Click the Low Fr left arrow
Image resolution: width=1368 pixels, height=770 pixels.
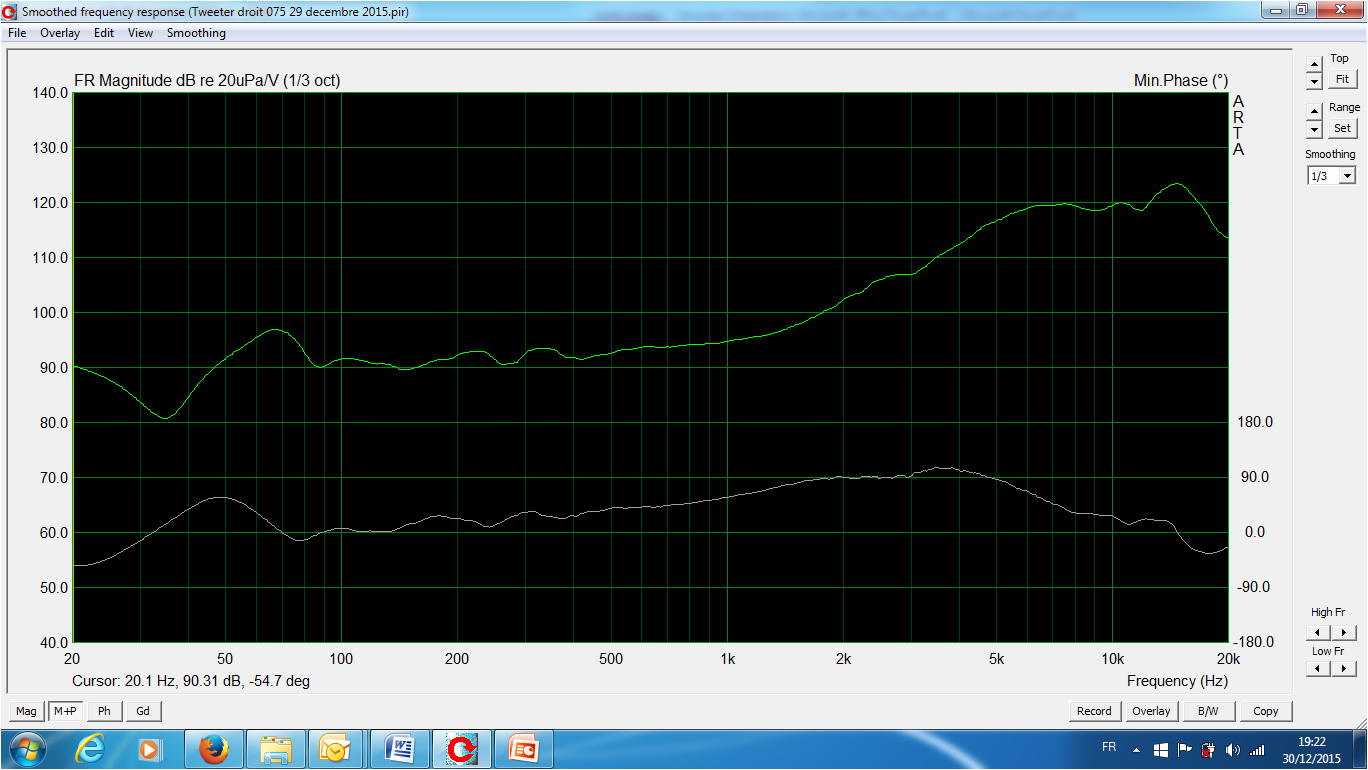[x=1318, y=669]
